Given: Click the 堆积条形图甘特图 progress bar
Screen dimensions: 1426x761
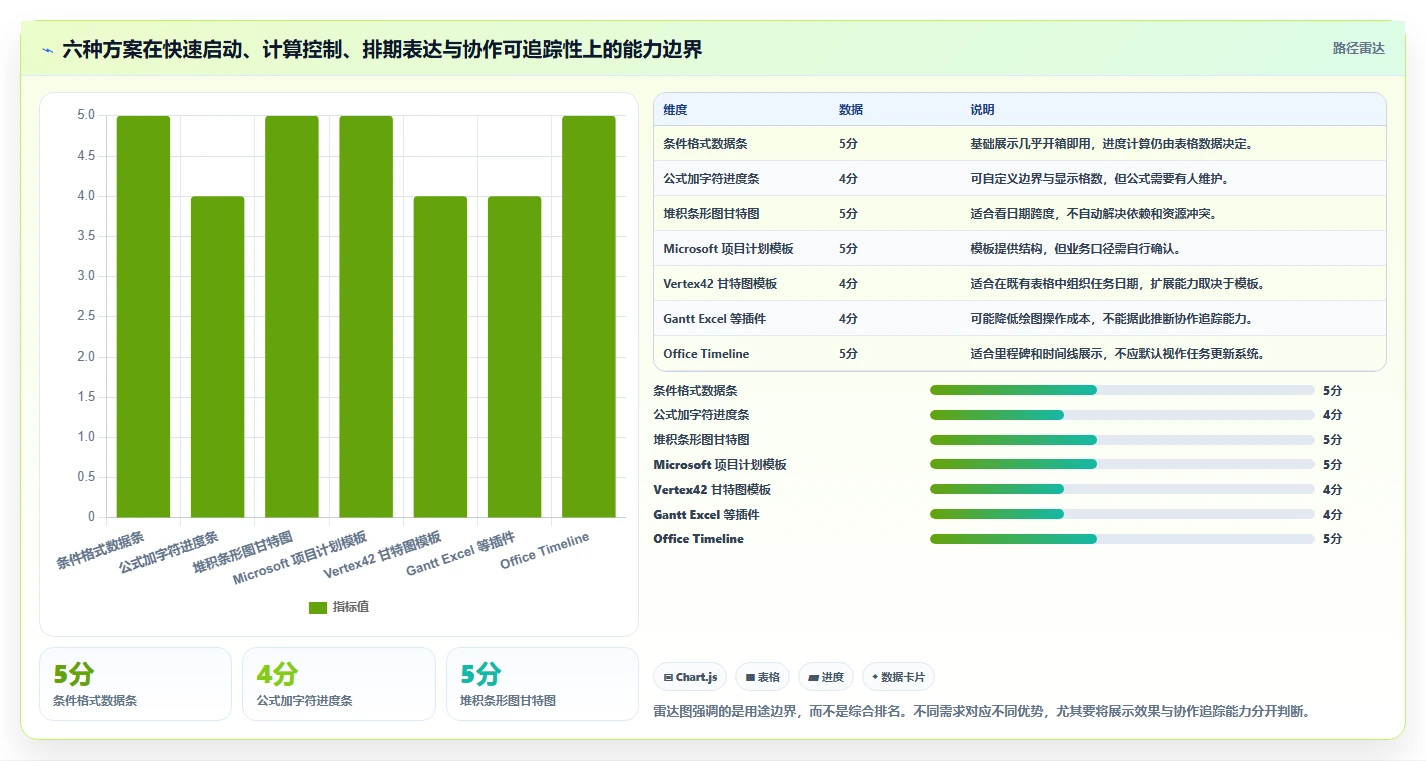Looking at the screenshot, I should click(1122, 440).
